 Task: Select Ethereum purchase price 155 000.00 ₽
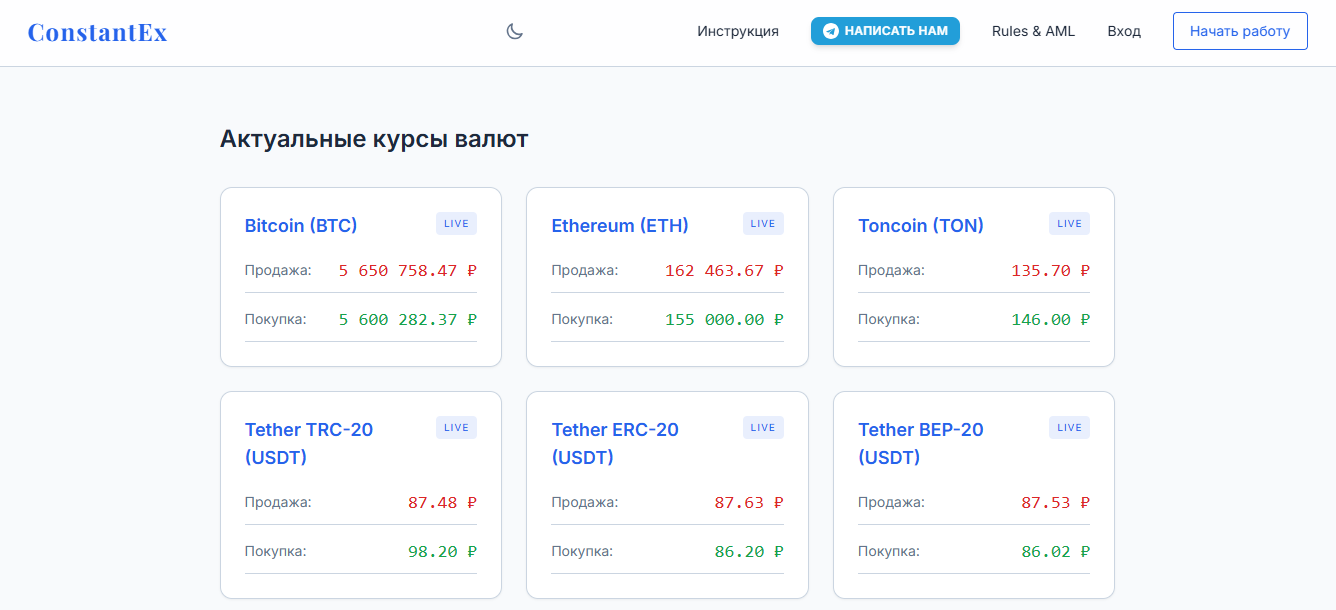[x=724, y=320]
